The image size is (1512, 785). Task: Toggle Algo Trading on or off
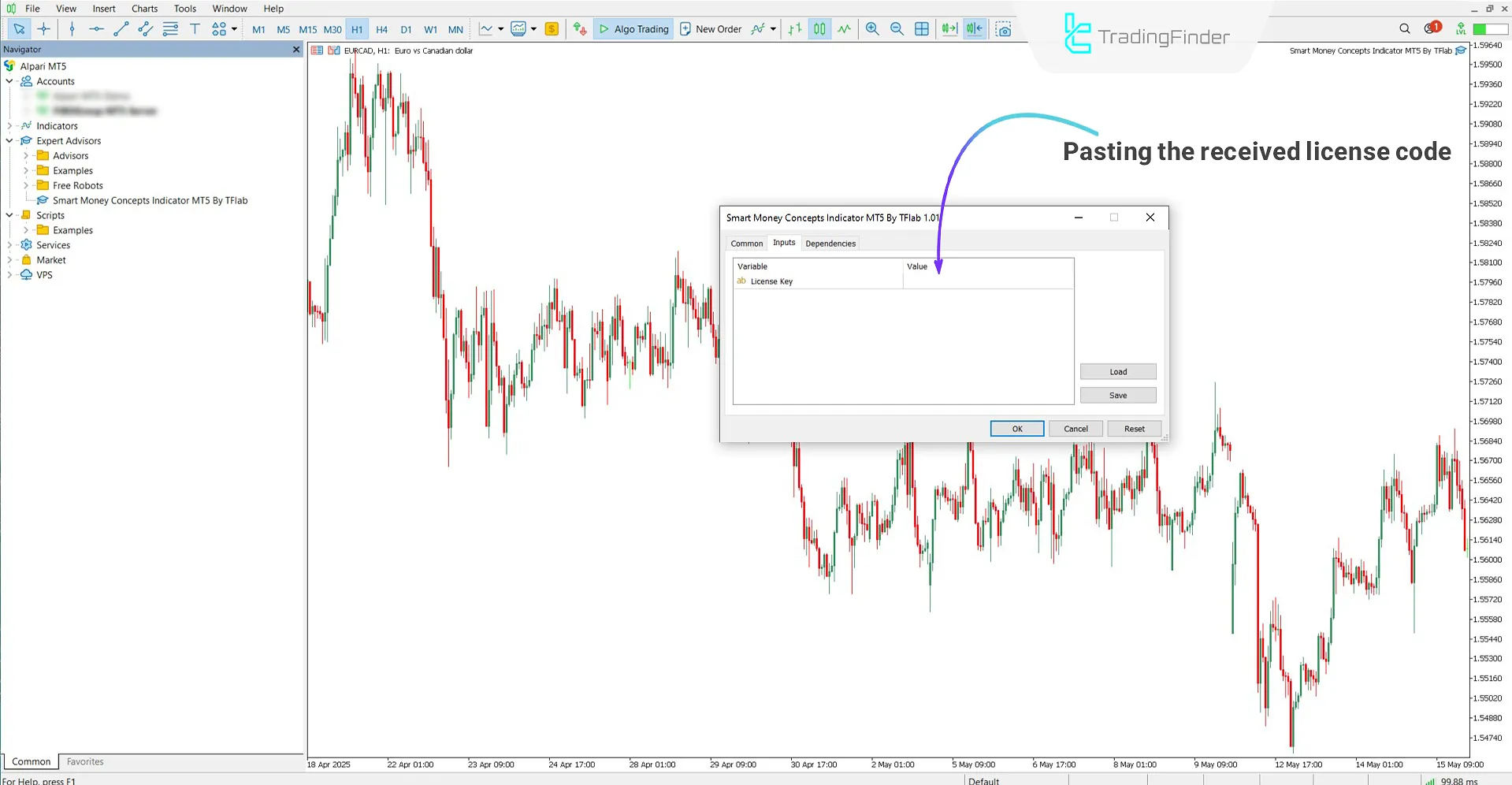click(633, 29)
